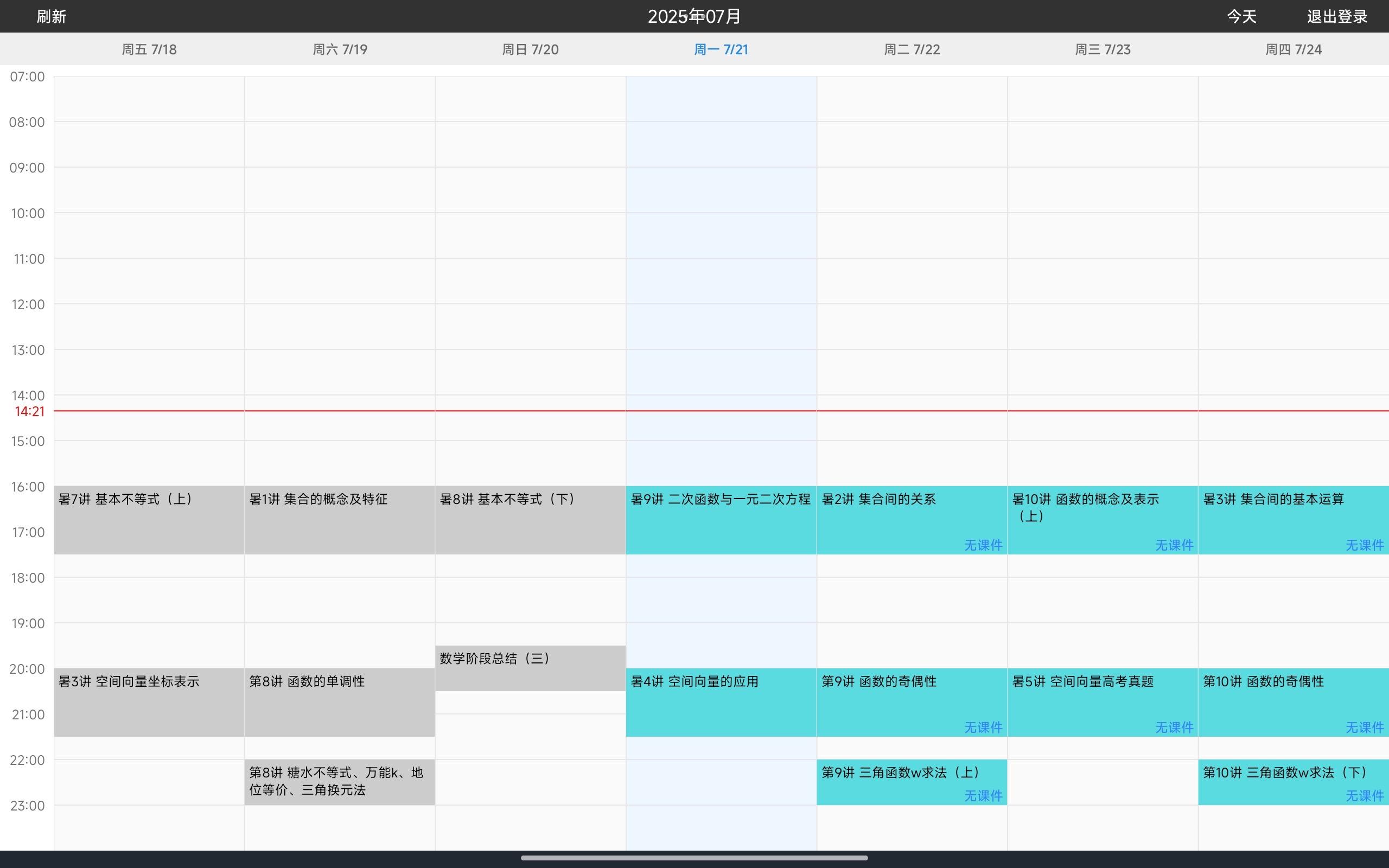
Task: Select the 周一 7/21 day header
Action: 721,49
